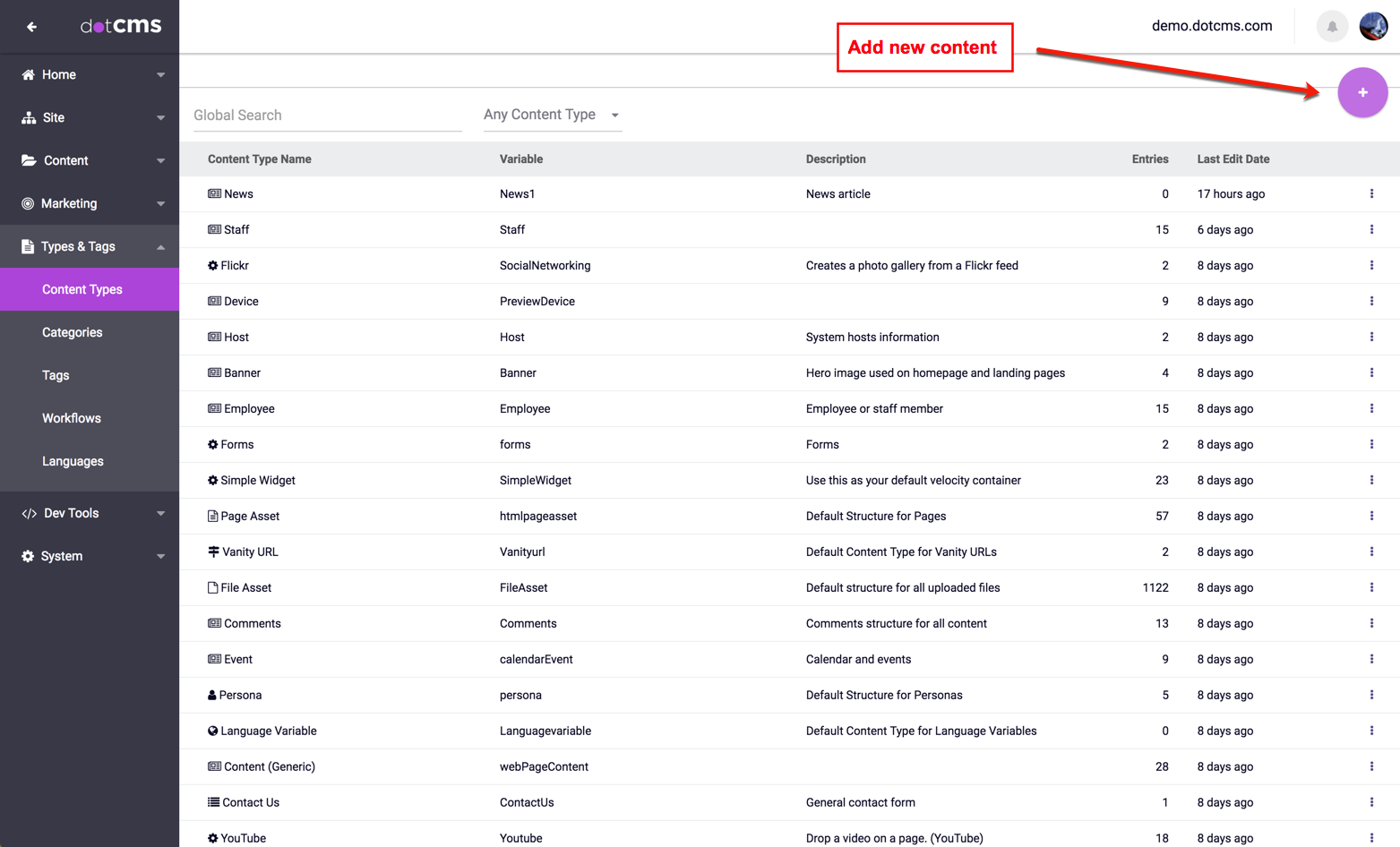Open the Any Content Type dropdown
Screen dimensions: 1400x847
pos(552,115)
